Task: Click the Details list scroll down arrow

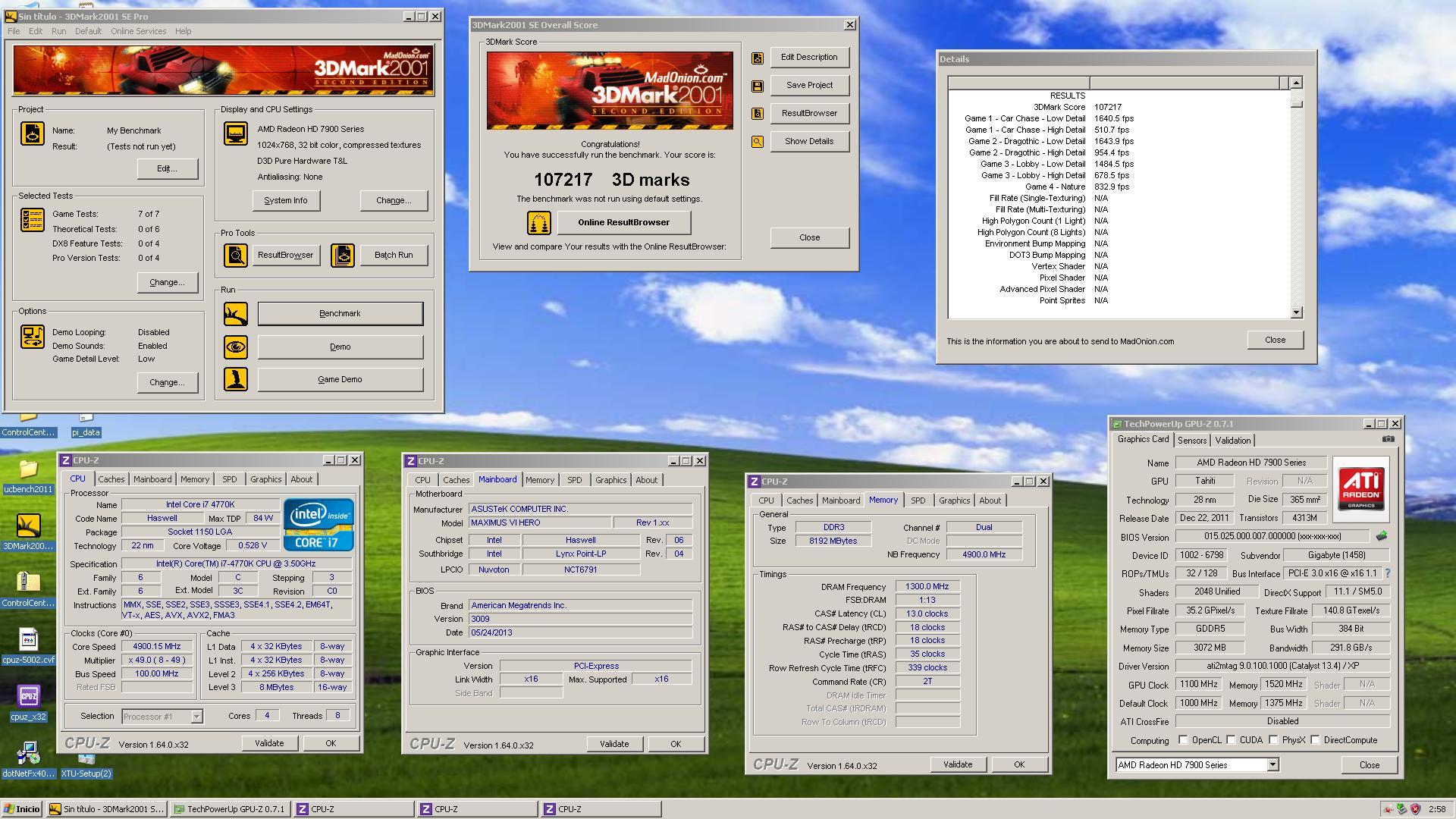Action: [x=1296, y=312]
